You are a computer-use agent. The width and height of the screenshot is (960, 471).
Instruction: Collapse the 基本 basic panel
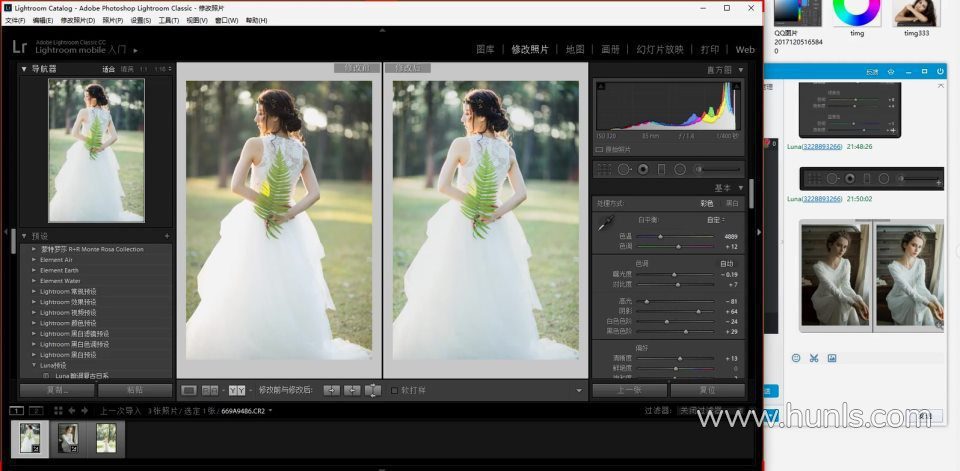(741, 188)
